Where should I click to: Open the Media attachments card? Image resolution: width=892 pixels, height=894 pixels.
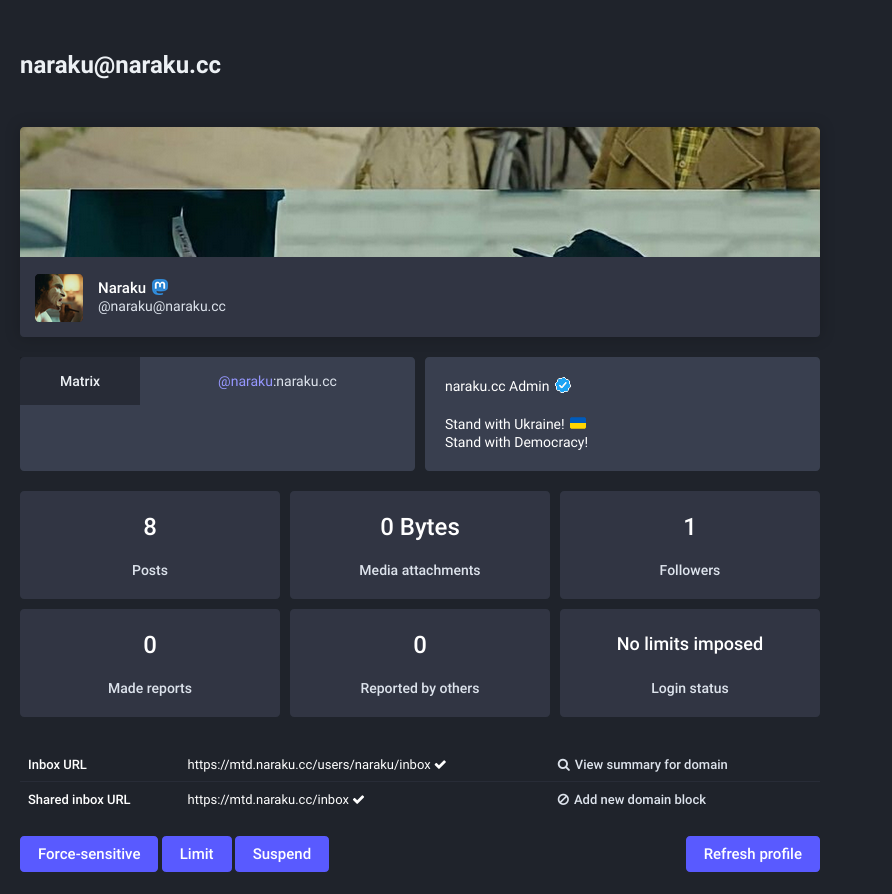pos(420,545)
